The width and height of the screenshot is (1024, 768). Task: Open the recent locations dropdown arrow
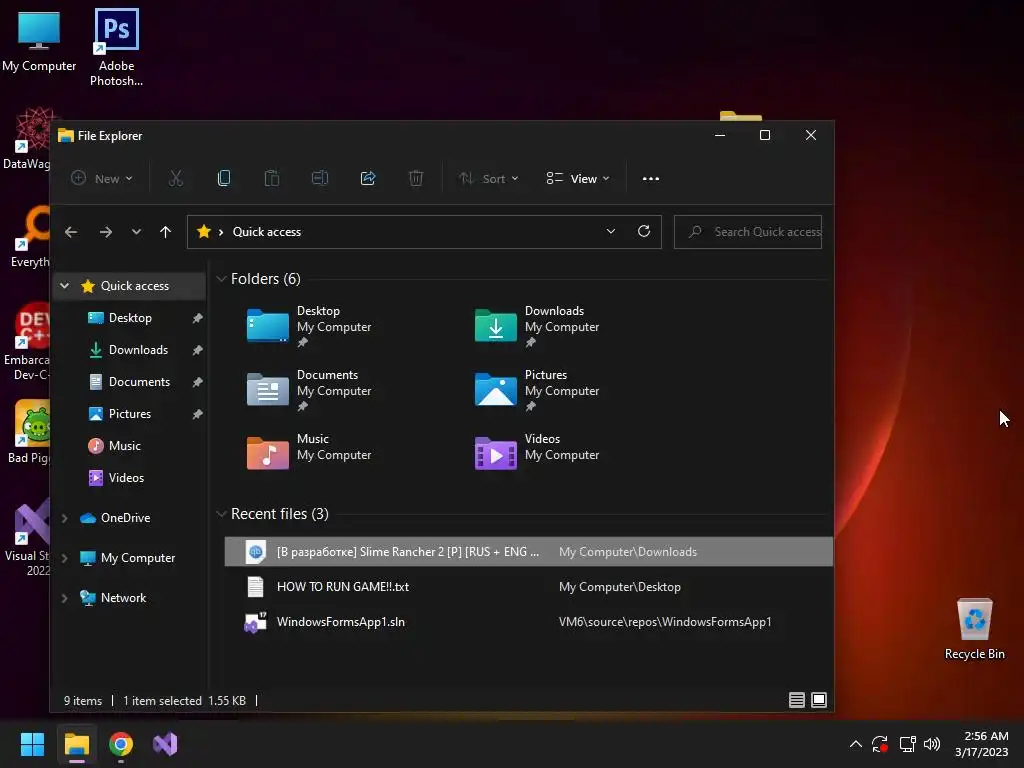[x=136, y=232]
